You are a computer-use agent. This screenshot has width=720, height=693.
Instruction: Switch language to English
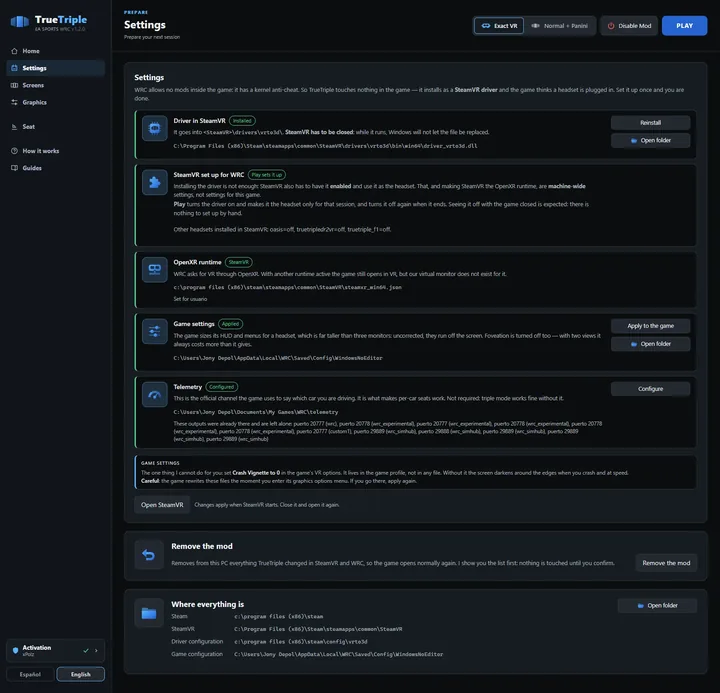80,674
